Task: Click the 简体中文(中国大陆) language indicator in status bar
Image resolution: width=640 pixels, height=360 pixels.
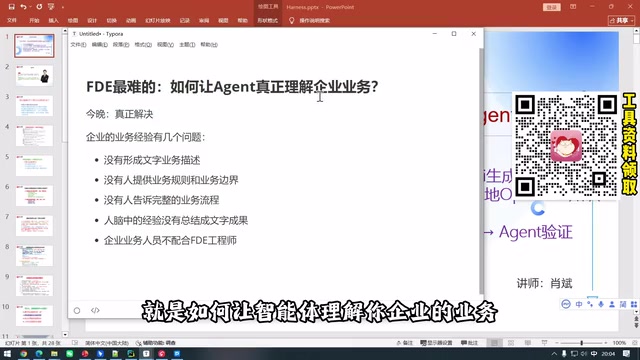Action: click(107, 343)
